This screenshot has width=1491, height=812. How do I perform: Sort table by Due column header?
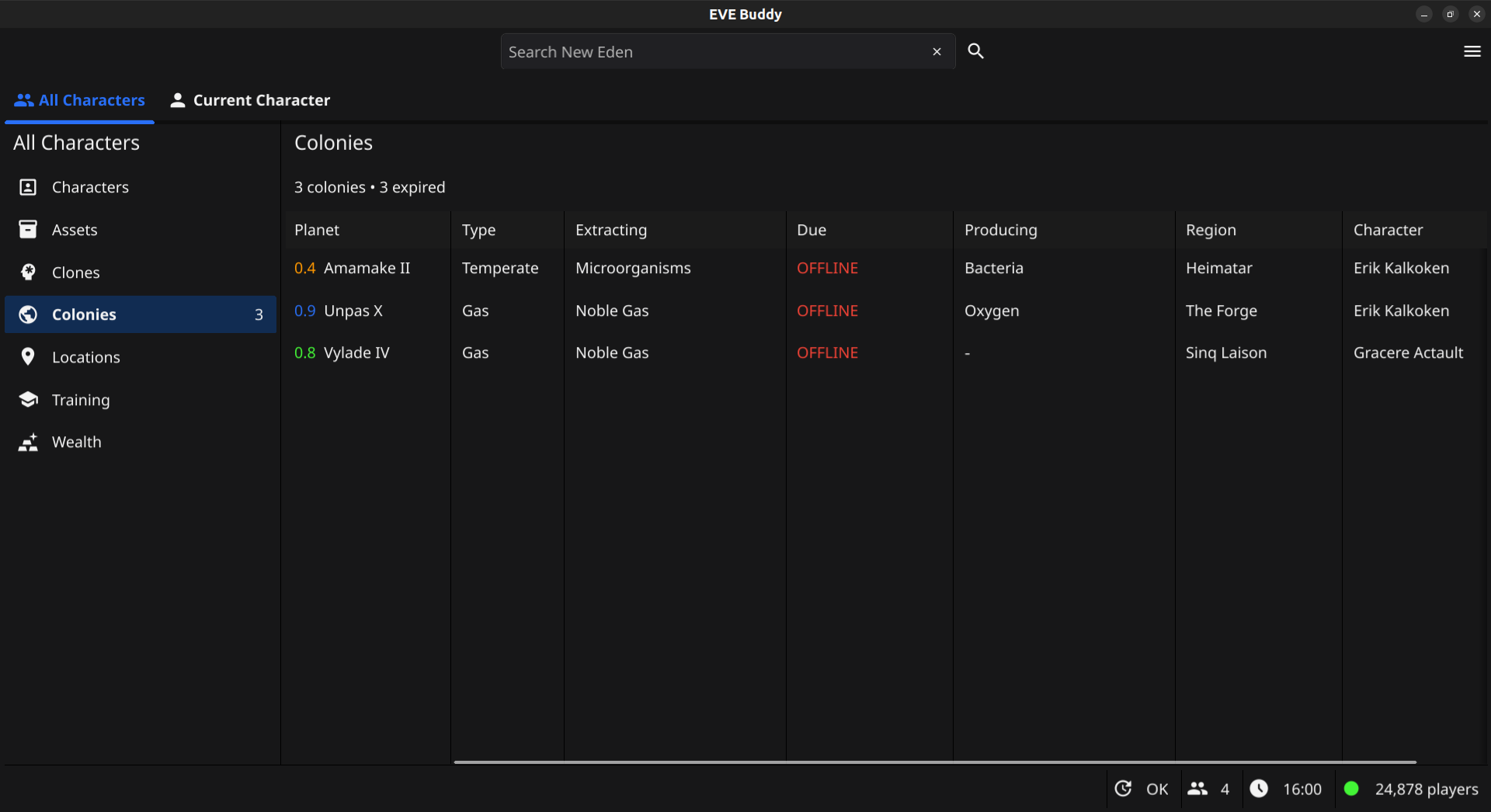[812, 230]
